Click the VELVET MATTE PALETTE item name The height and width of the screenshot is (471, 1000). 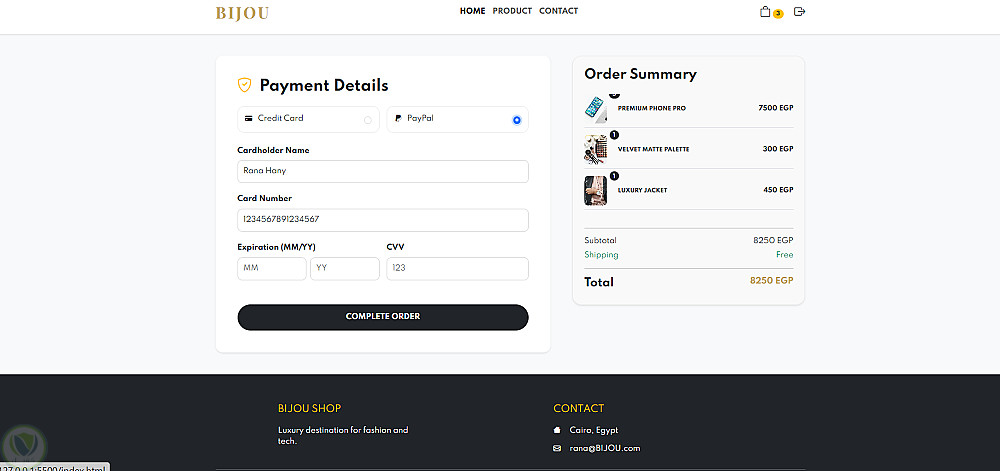point(654,149)
